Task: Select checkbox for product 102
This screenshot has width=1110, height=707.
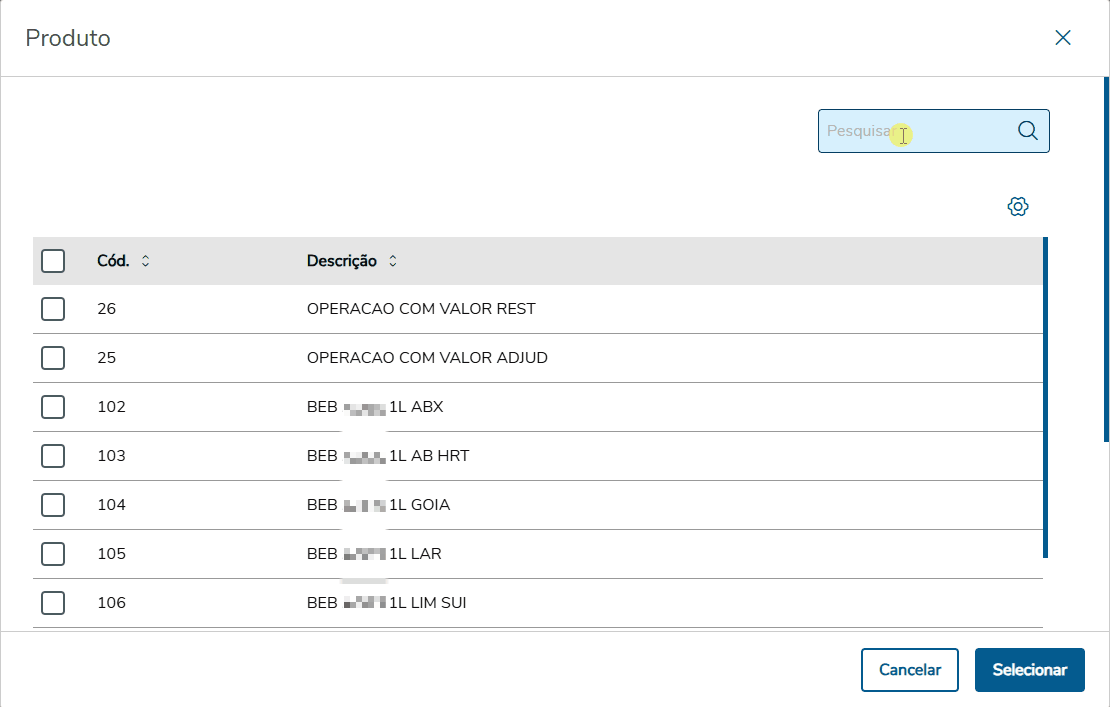Action: [x=53, y=407]
